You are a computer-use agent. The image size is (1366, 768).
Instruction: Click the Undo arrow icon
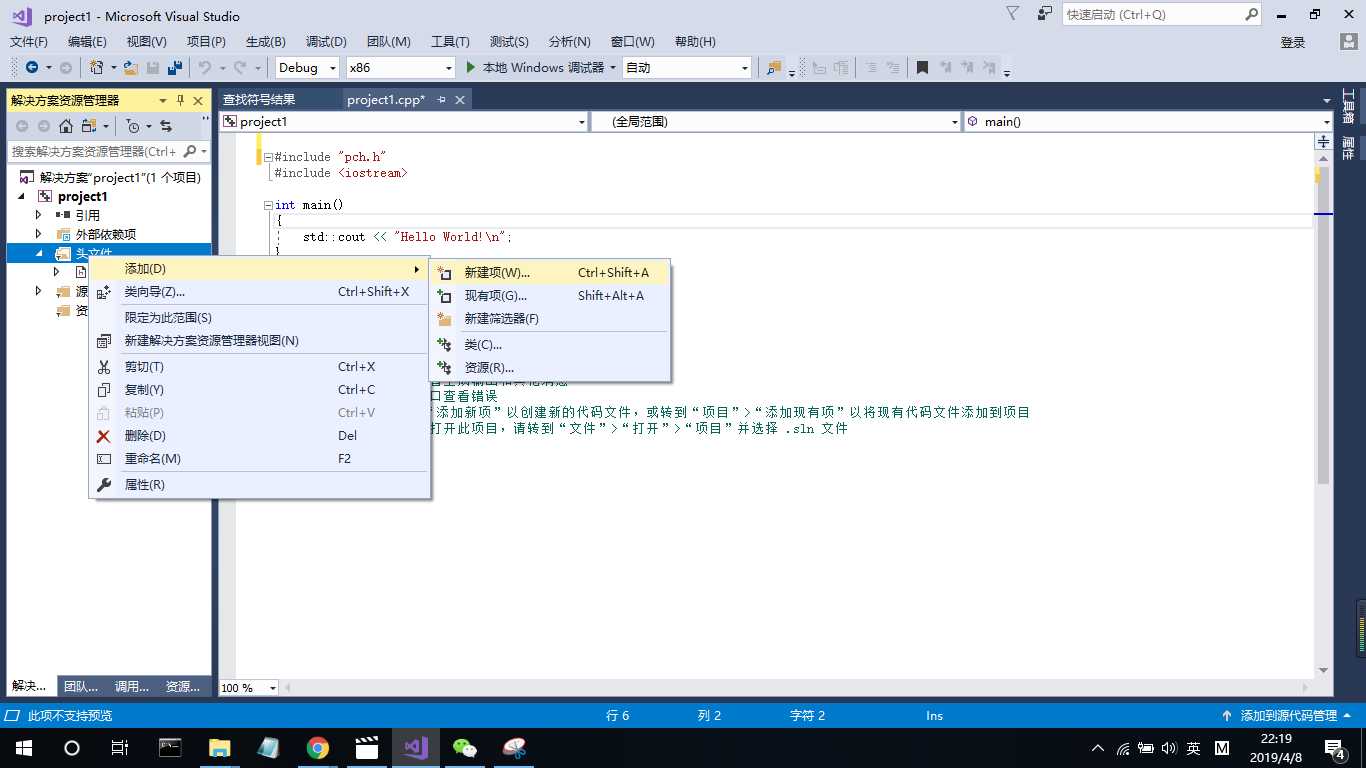(205, 67)
